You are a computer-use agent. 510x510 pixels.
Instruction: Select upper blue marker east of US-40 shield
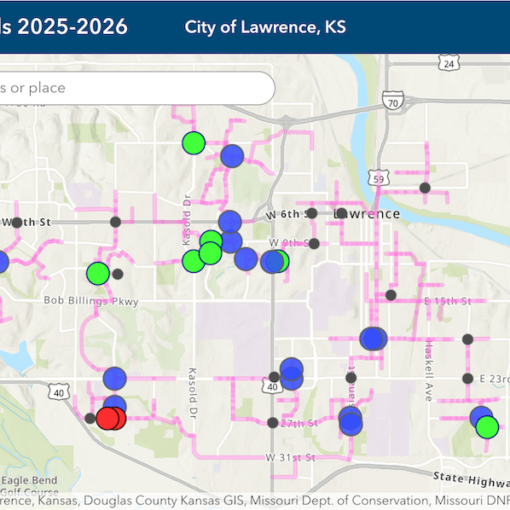tap(292, 369)
